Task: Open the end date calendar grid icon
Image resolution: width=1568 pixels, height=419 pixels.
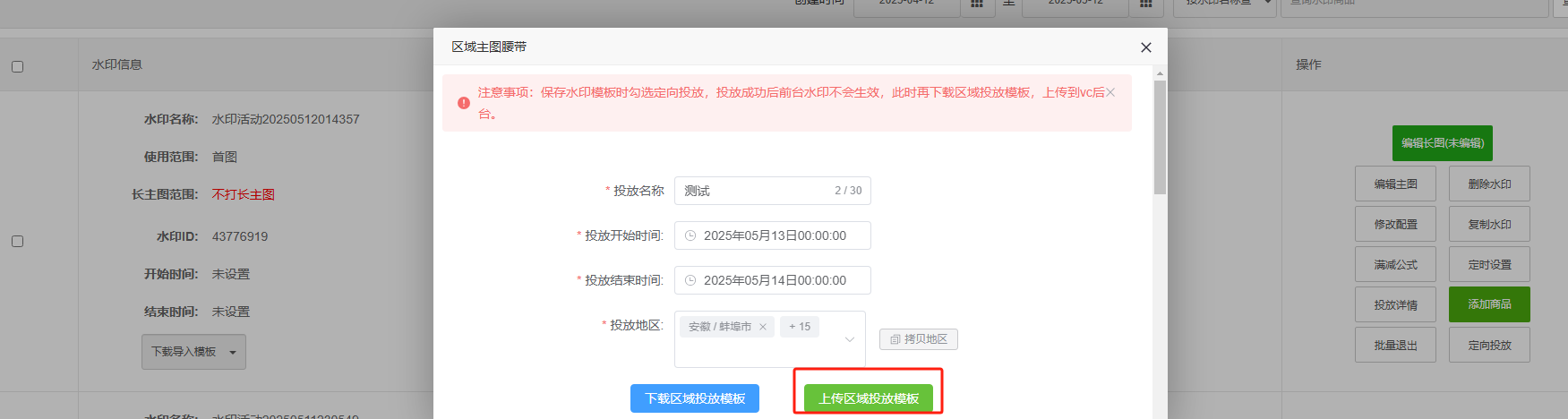Action: (1145, 4)
